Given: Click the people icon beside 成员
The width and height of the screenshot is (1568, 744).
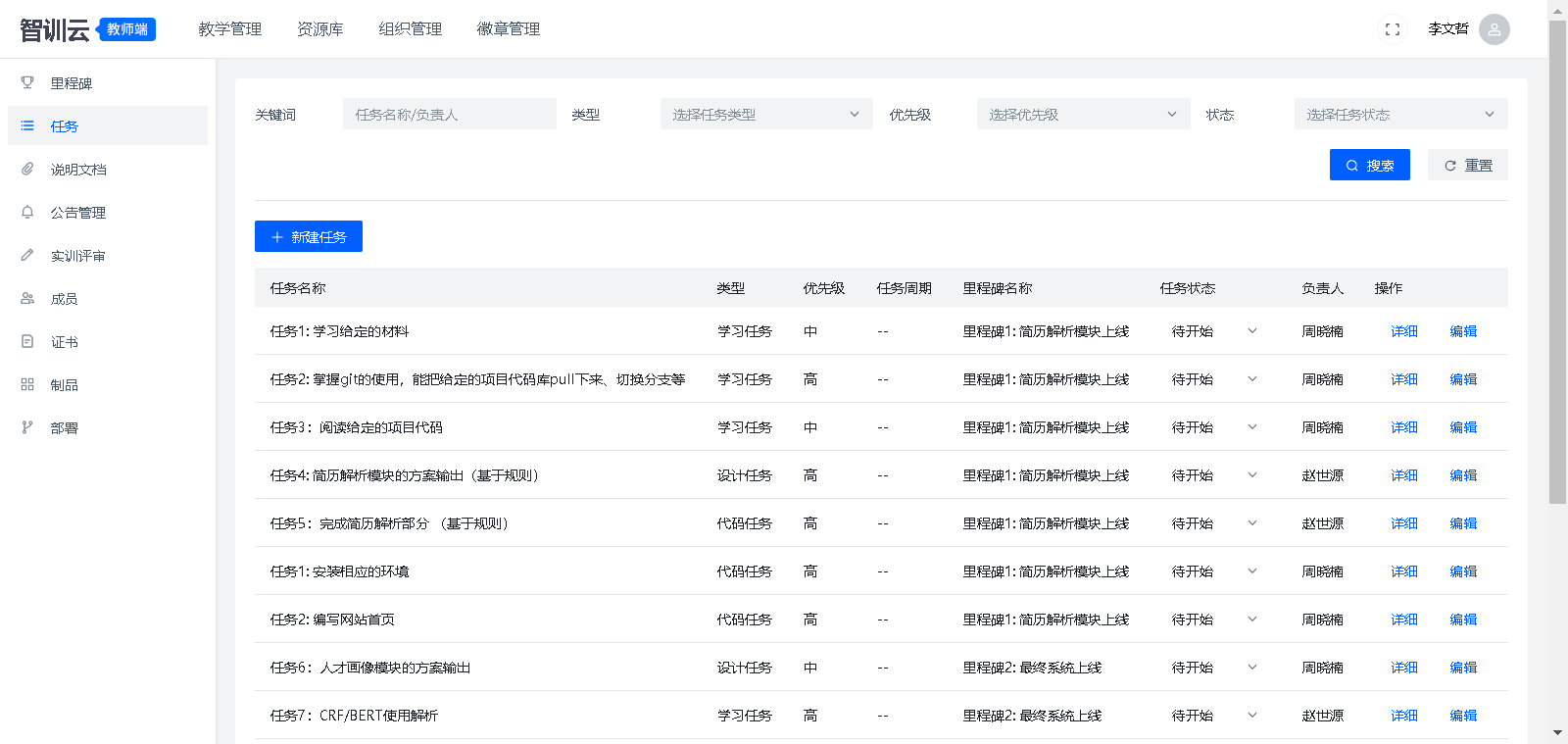Looking at the screenshot, I should click(27, 299).
